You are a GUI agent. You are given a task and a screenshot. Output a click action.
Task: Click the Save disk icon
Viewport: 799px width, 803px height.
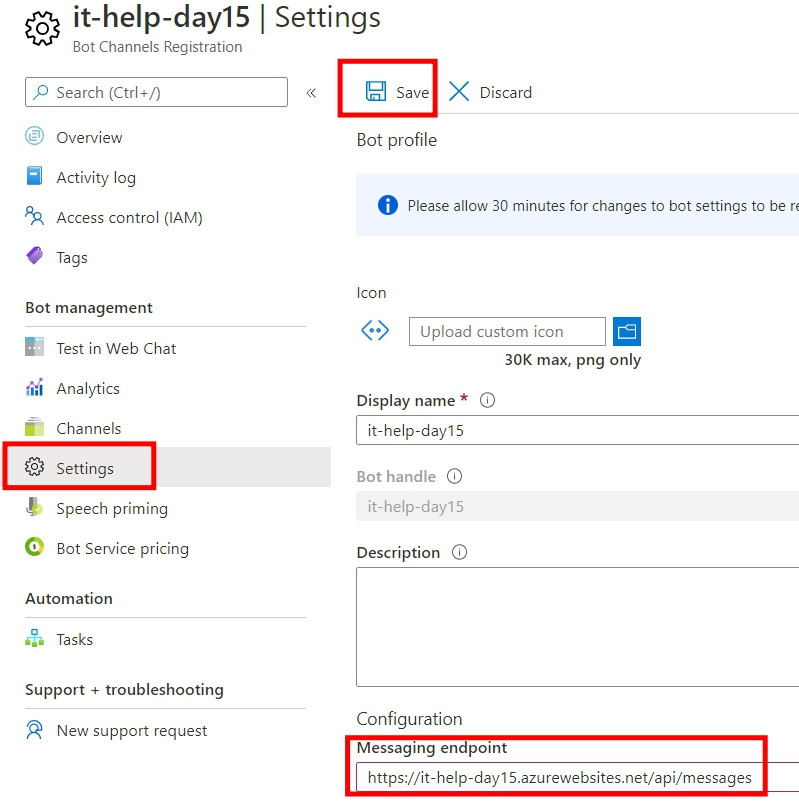pyautogui.click(x=376, y=92)
